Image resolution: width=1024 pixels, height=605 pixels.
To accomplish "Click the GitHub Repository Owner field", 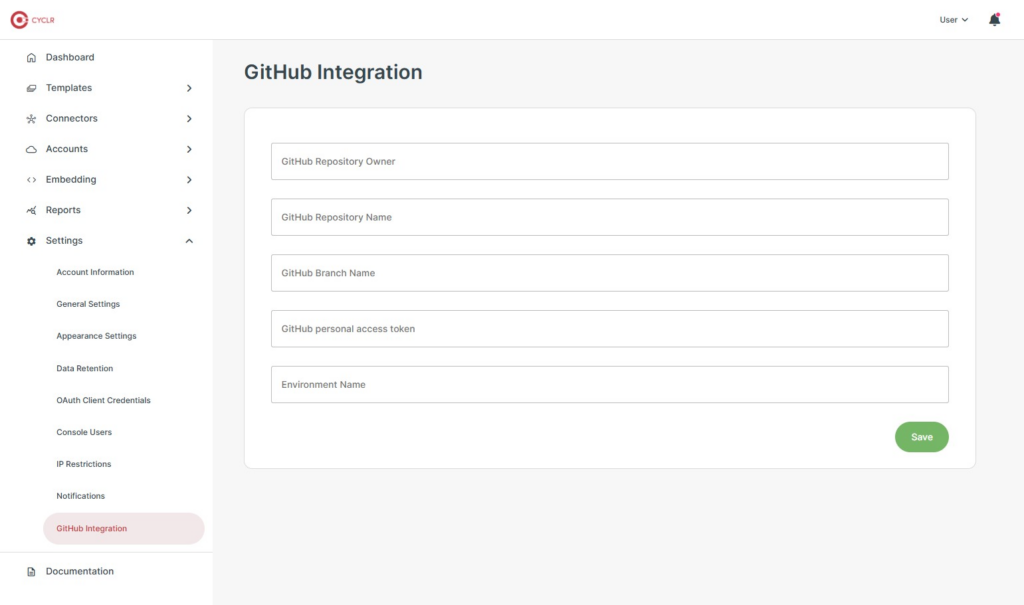I will pos(609,161).
